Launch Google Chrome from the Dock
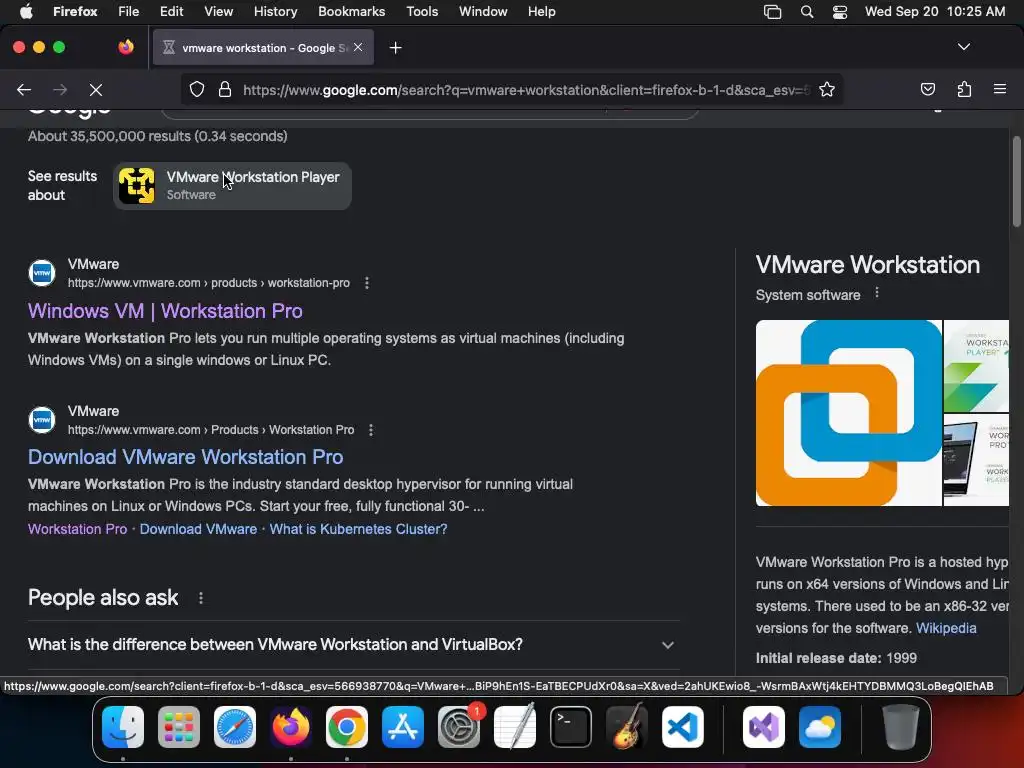The width and height of the screenshot is (1024, 768). [347, 727]
